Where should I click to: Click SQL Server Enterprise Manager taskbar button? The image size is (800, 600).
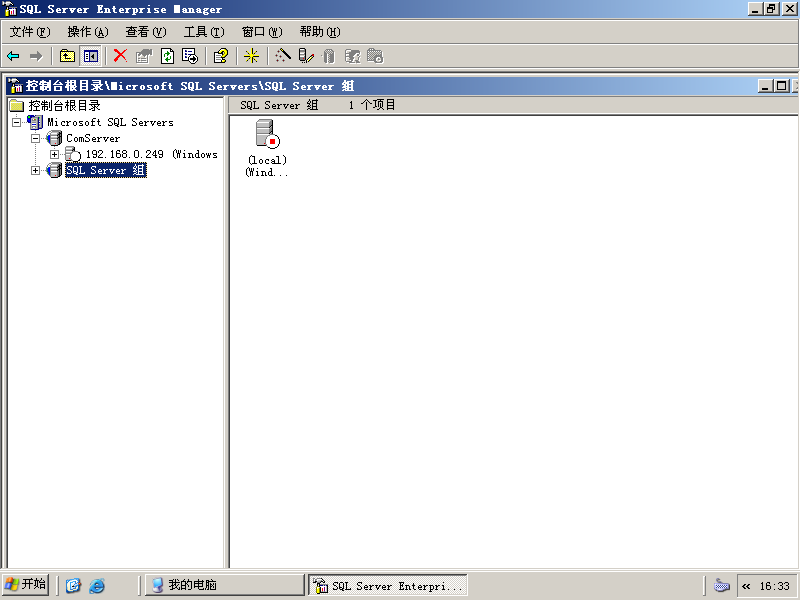pos(388,585)
